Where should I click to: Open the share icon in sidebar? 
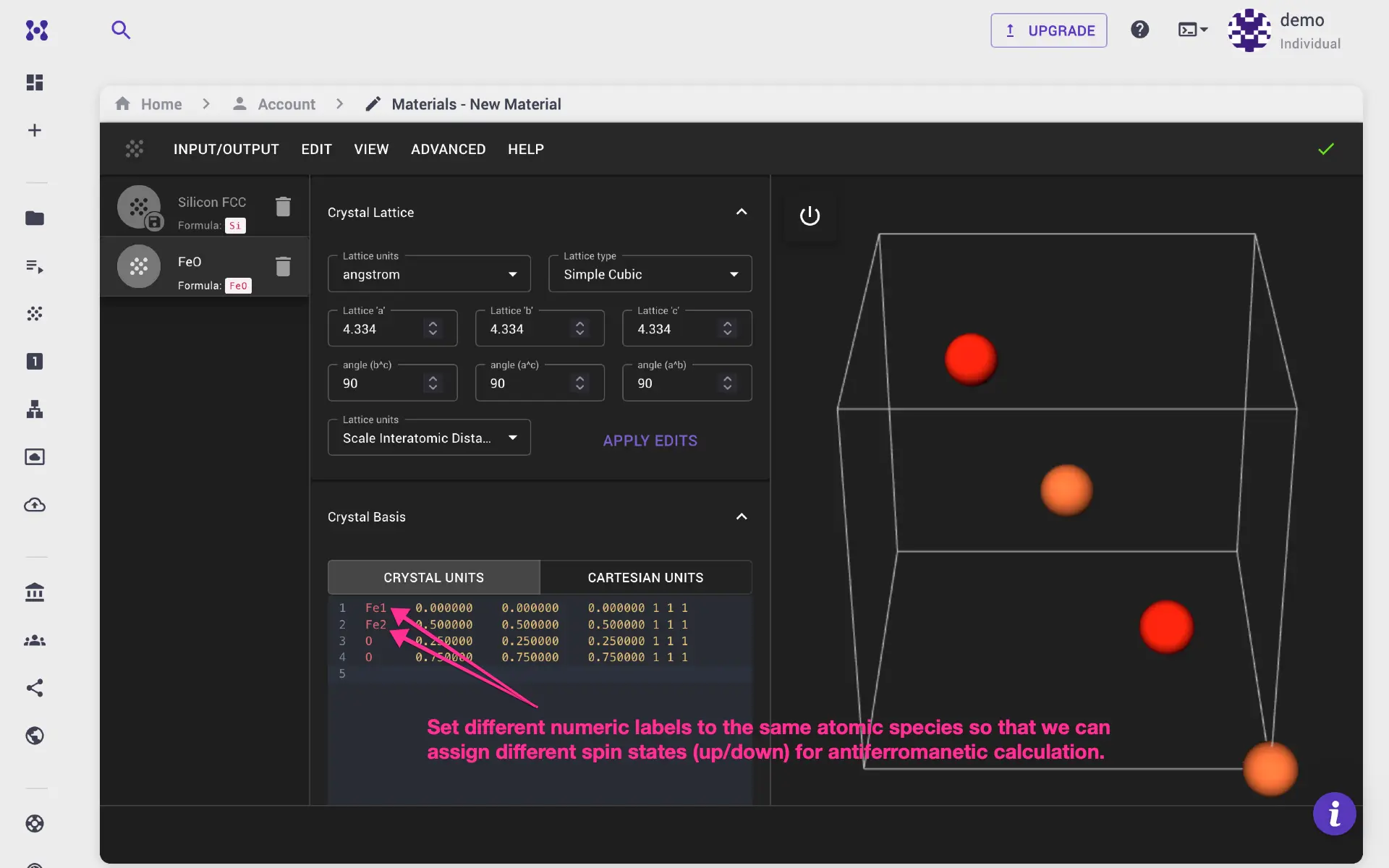tap(35, 688)
